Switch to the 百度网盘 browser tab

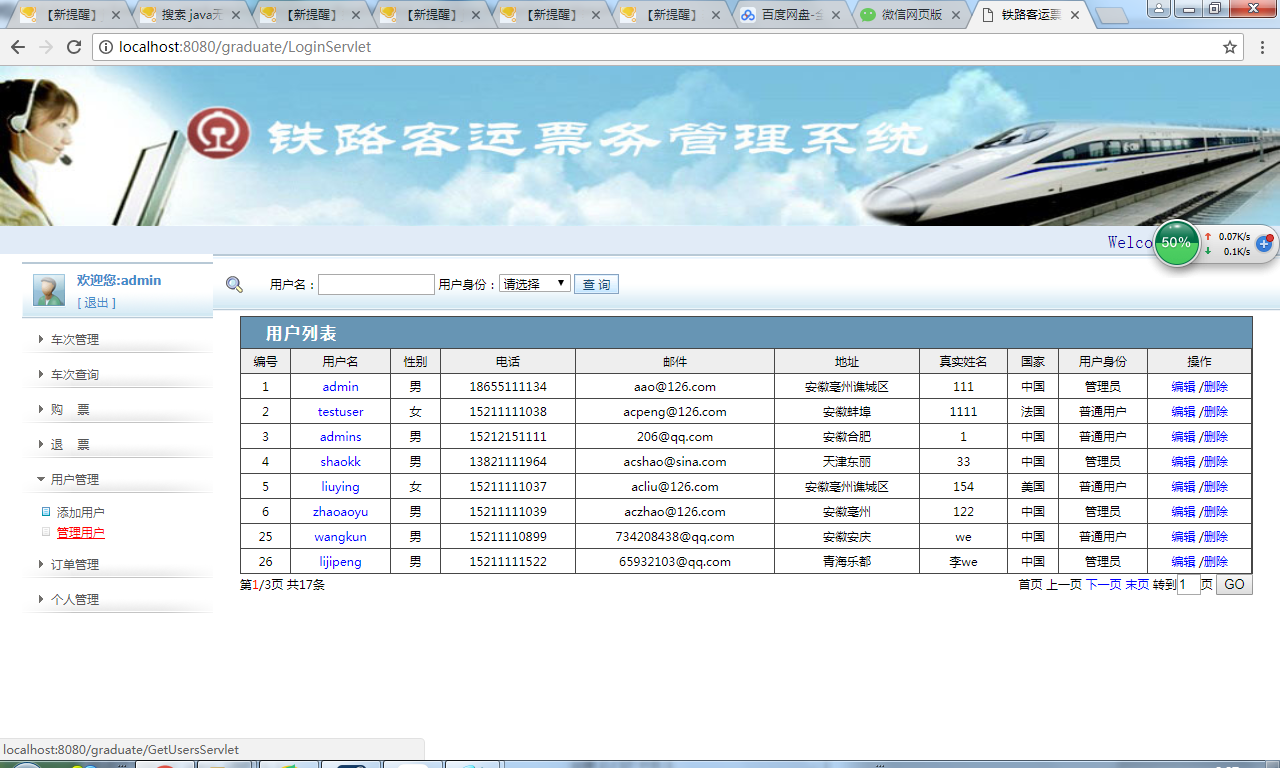pyautogui.click(x=790, y=15)
